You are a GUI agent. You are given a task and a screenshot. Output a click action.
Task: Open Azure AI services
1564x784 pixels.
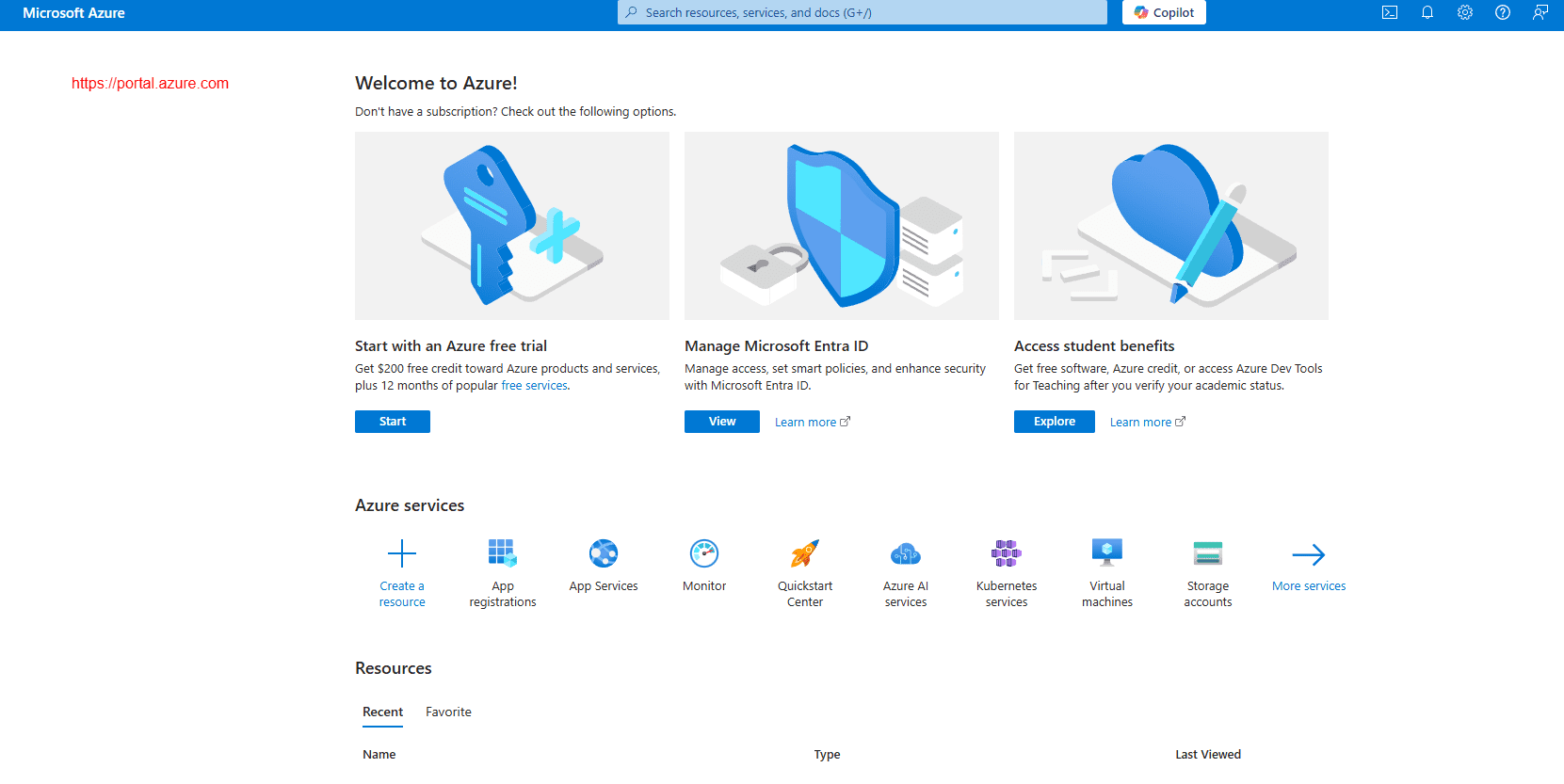coord(905,553)
